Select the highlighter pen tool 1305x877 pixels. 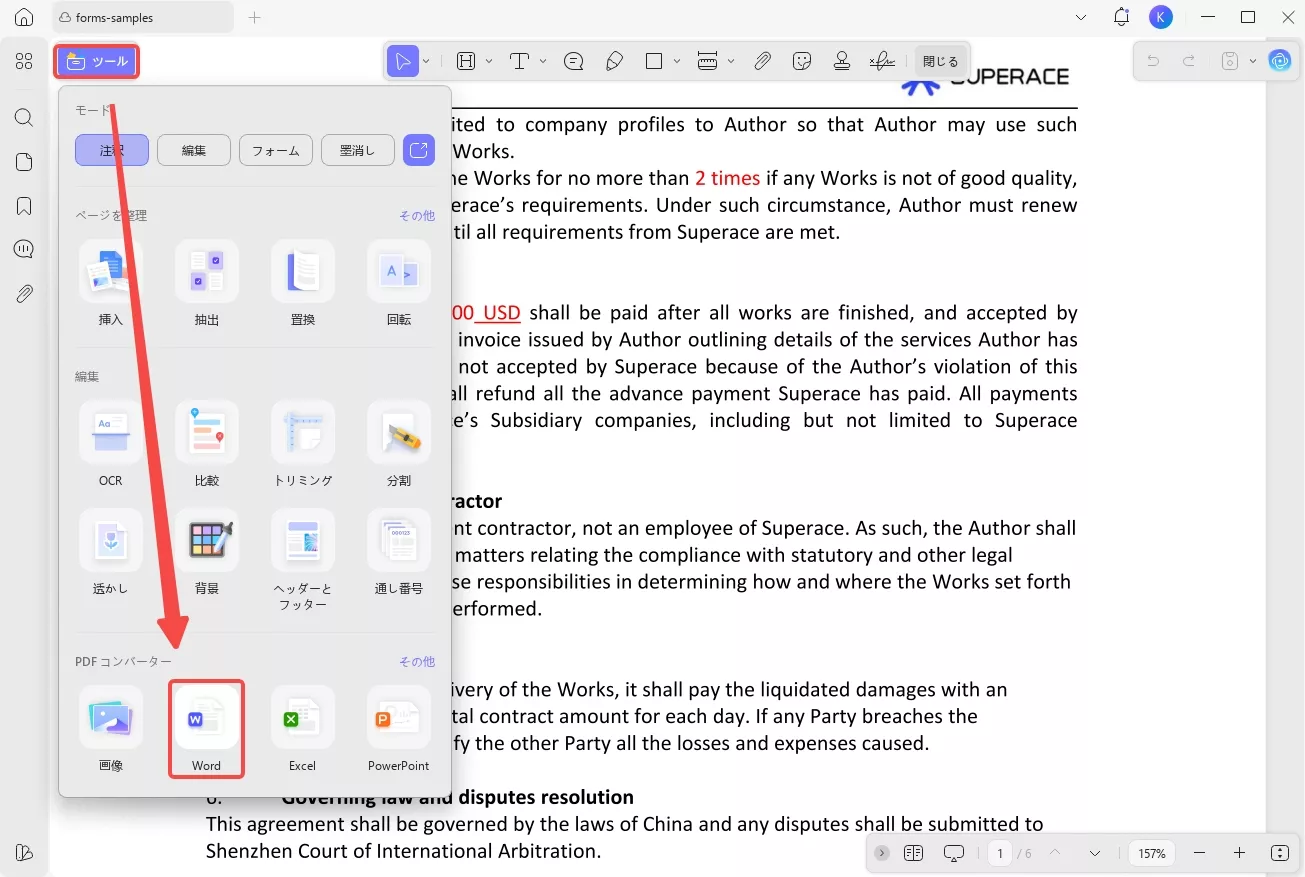click(x=614, y=62)
